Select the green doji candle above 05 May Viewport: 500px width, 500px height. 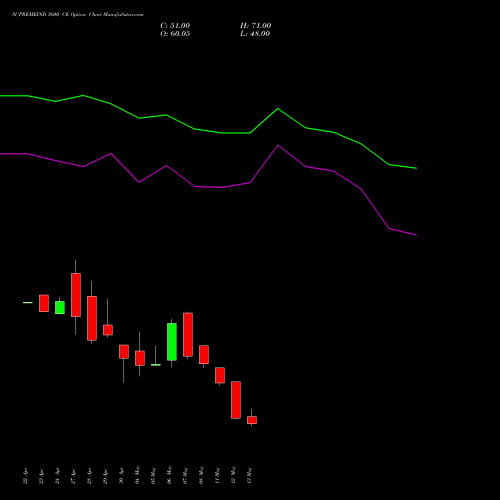[156, 365]
